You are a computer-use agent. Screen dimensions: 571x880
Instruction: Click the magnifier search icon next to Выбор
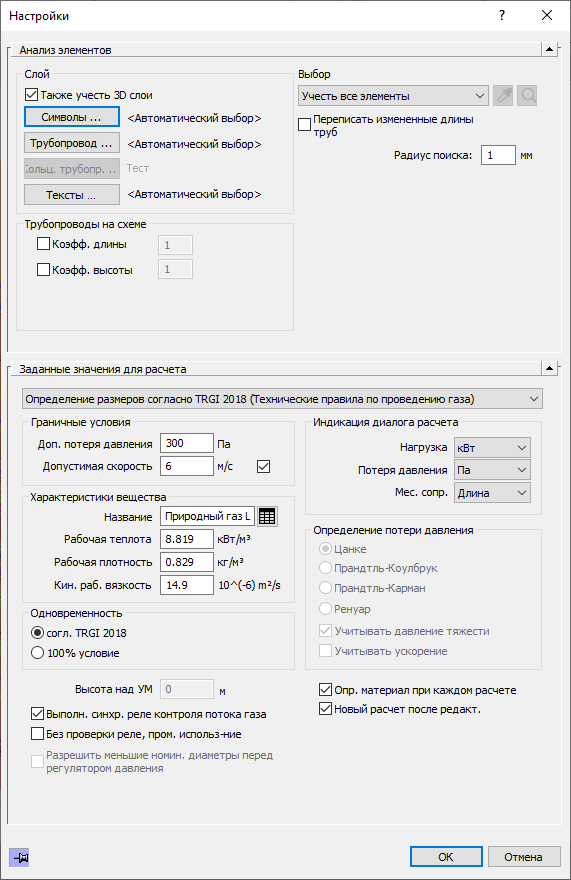click(527, 96)
